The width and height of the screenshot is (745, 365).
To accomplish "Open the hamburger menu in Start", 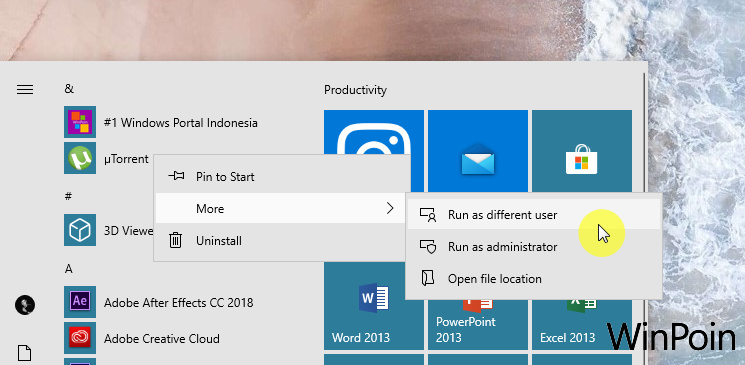I will coord(25,89).
